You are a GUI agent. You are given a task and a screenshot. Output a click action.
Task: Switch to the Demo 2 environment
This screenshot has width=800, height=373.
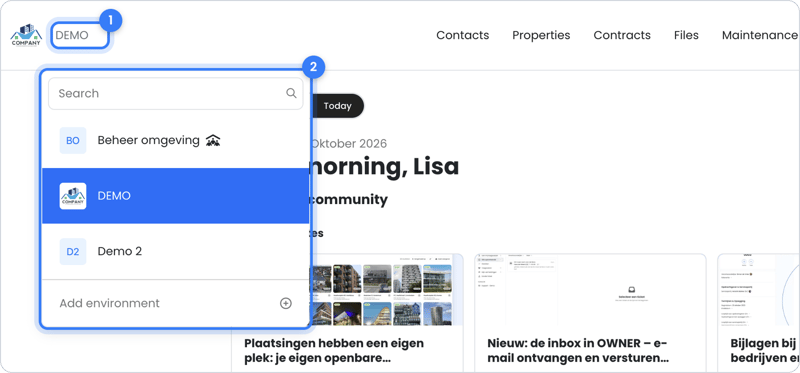[x=176, y=252]
